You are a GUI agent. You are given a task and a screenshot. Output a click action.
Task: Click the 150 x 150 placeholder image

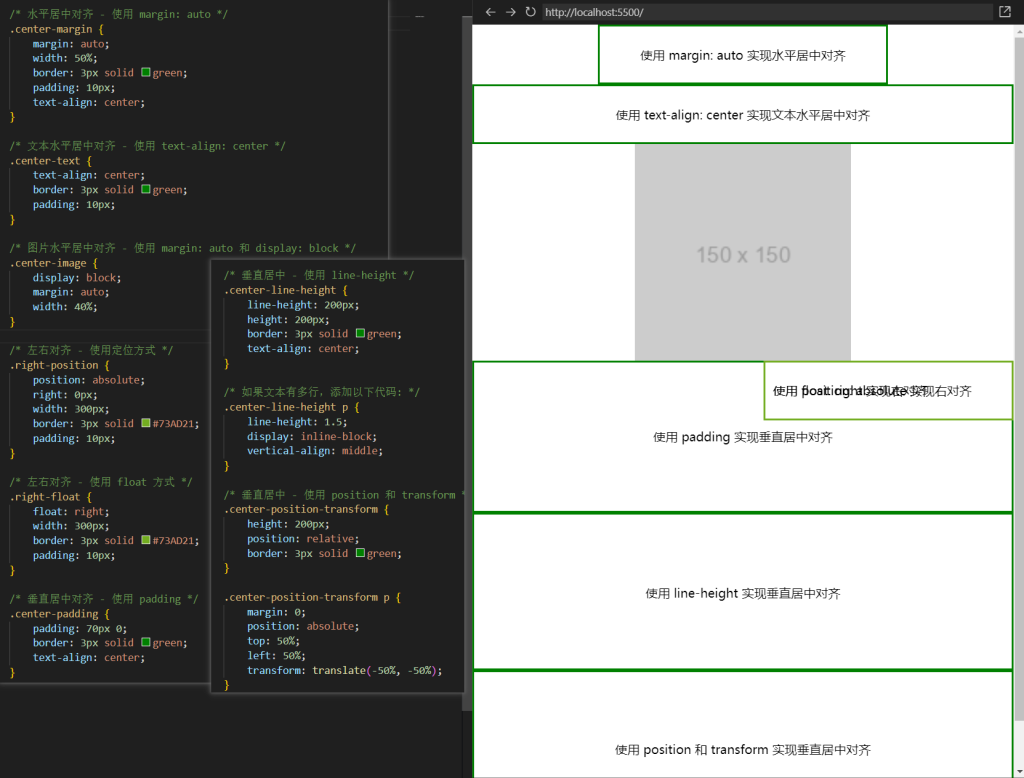pos(742,253)
